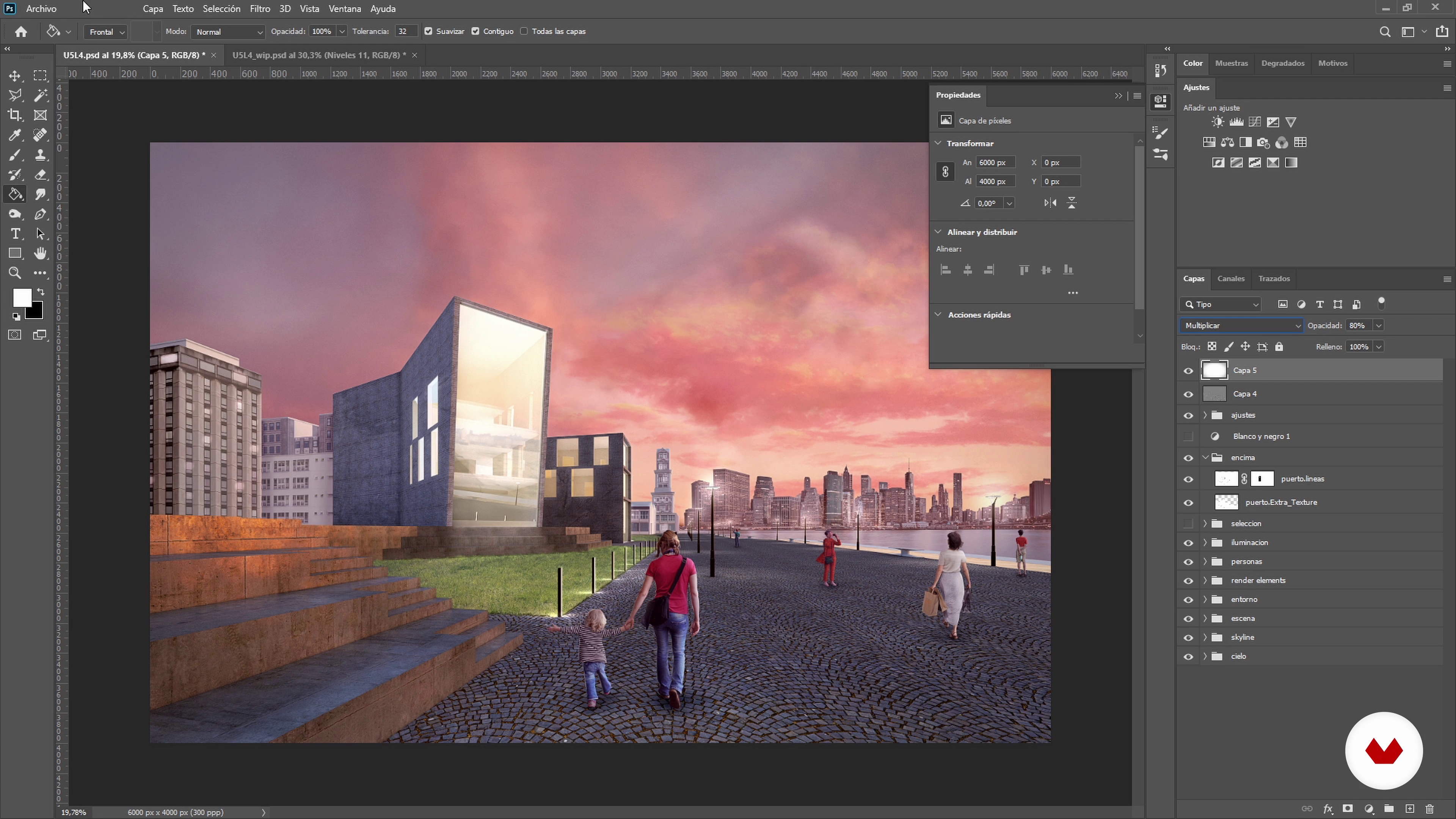Select the Pen tool
This screenshot has height=819, width=1456.
39,214
